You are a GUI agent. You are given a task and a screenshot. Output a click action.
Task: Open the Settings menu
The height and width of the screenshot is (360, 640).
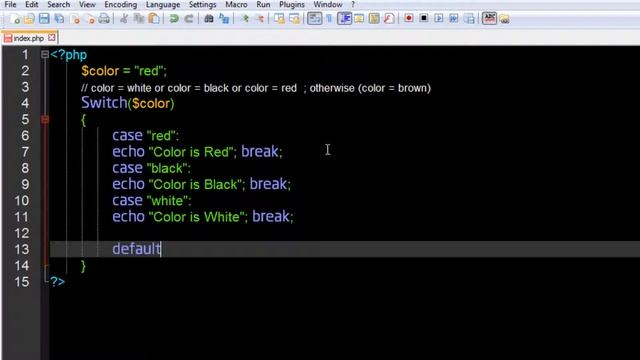pos(202,5)
